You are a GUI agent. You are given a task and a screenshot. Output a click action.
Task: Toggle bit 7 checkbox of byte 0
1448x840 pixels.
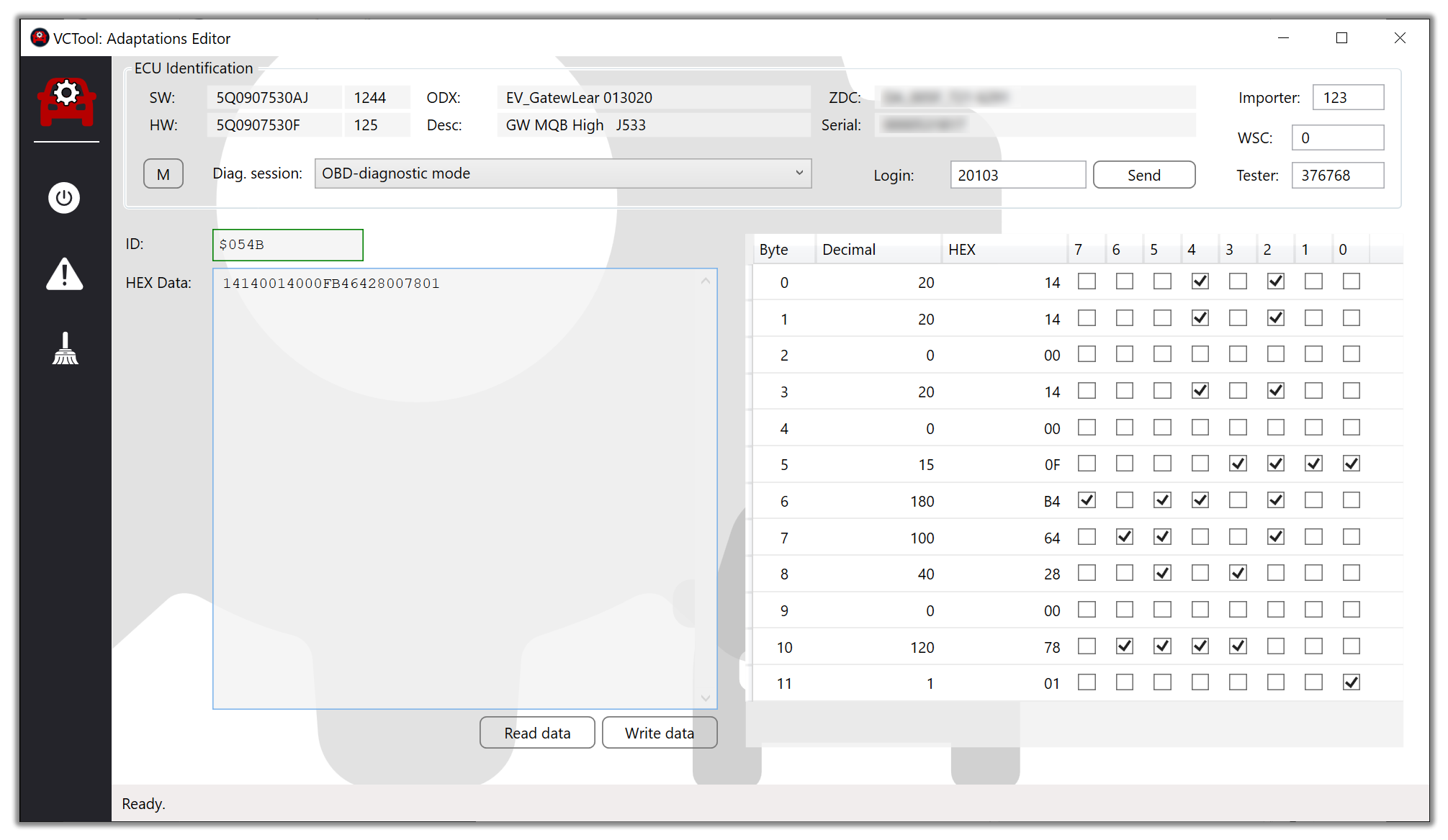click(1087, 281)
